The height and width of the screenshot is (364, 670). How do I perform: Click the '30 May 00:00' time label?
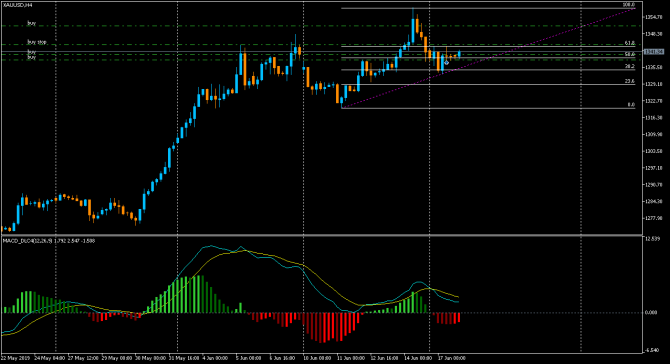150,358
